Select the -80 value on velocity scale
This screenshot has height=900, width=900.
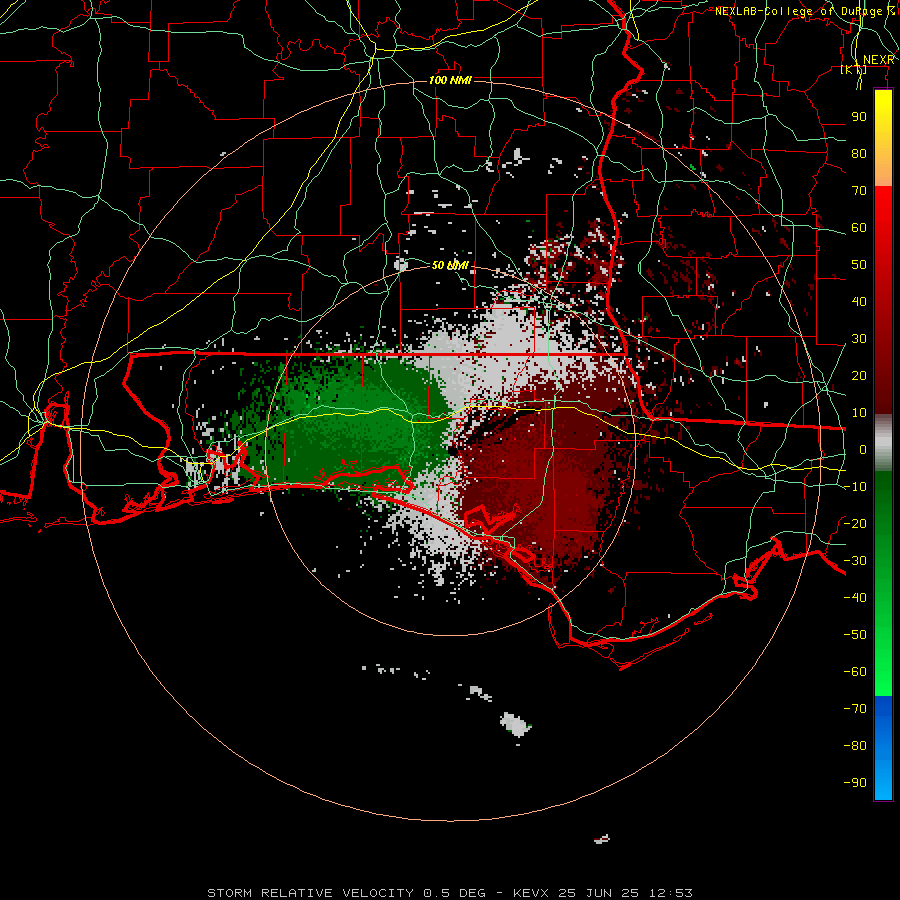(855, 746)
